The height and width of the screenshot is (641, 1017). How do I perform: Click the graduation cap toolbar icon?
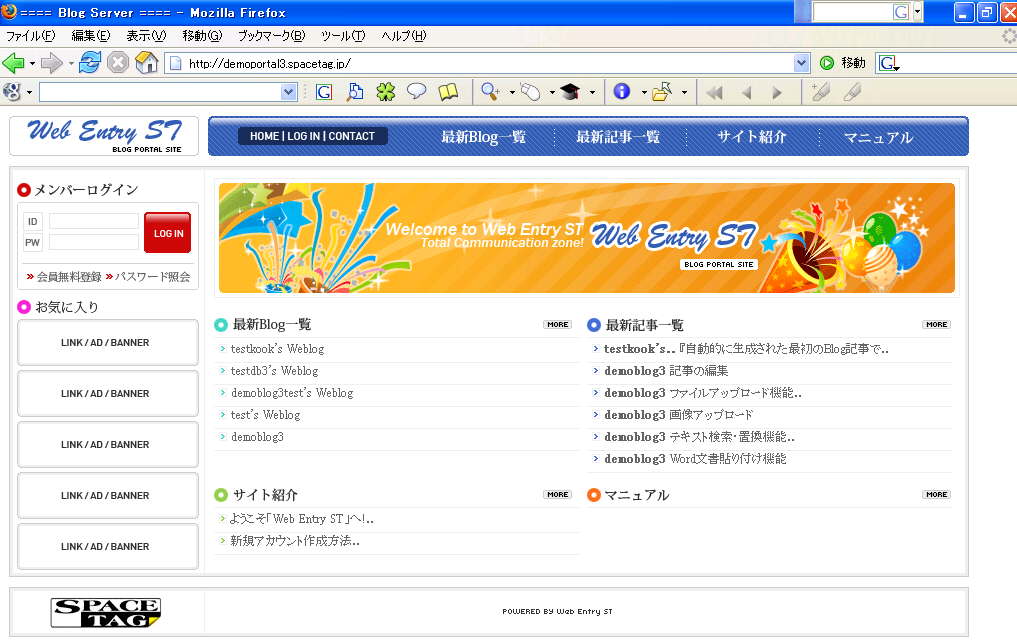point(570,92)
